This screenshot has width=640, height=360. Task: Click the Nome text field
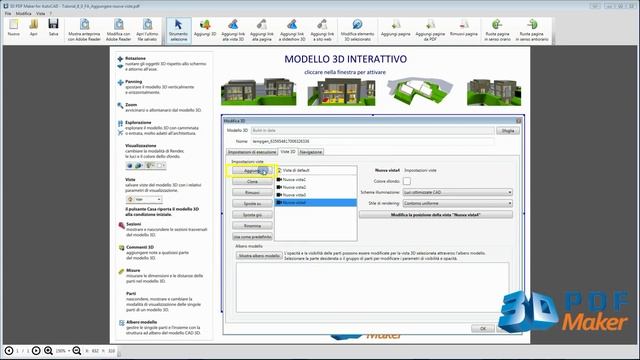point(373,141)
